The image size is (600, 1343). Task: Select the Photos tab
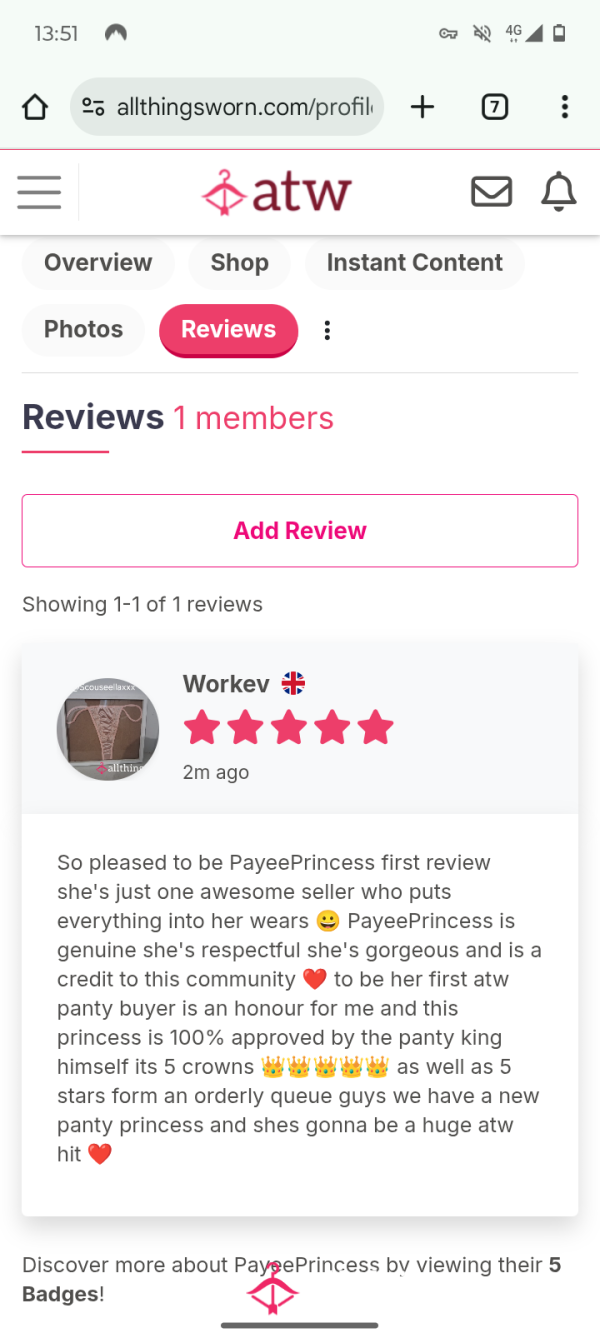coord(83,330)
